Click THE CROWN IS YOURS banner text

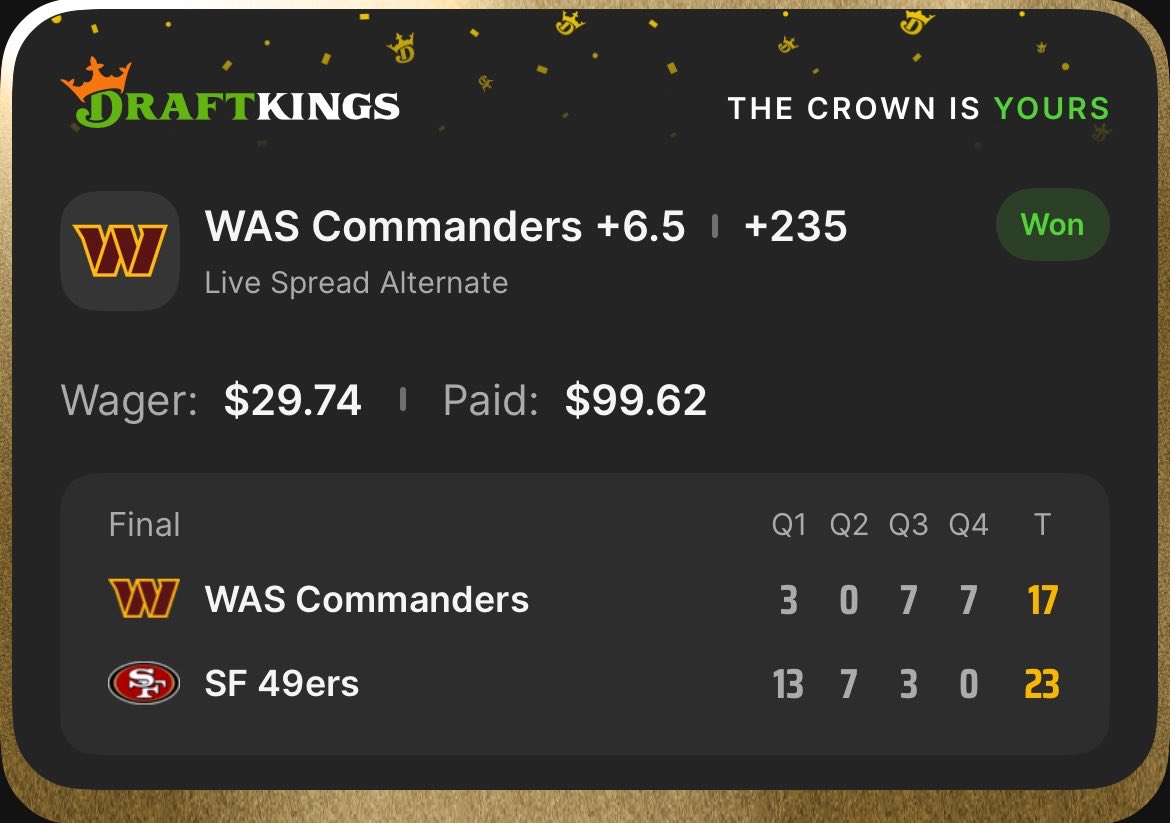click(x=919, y=108)
